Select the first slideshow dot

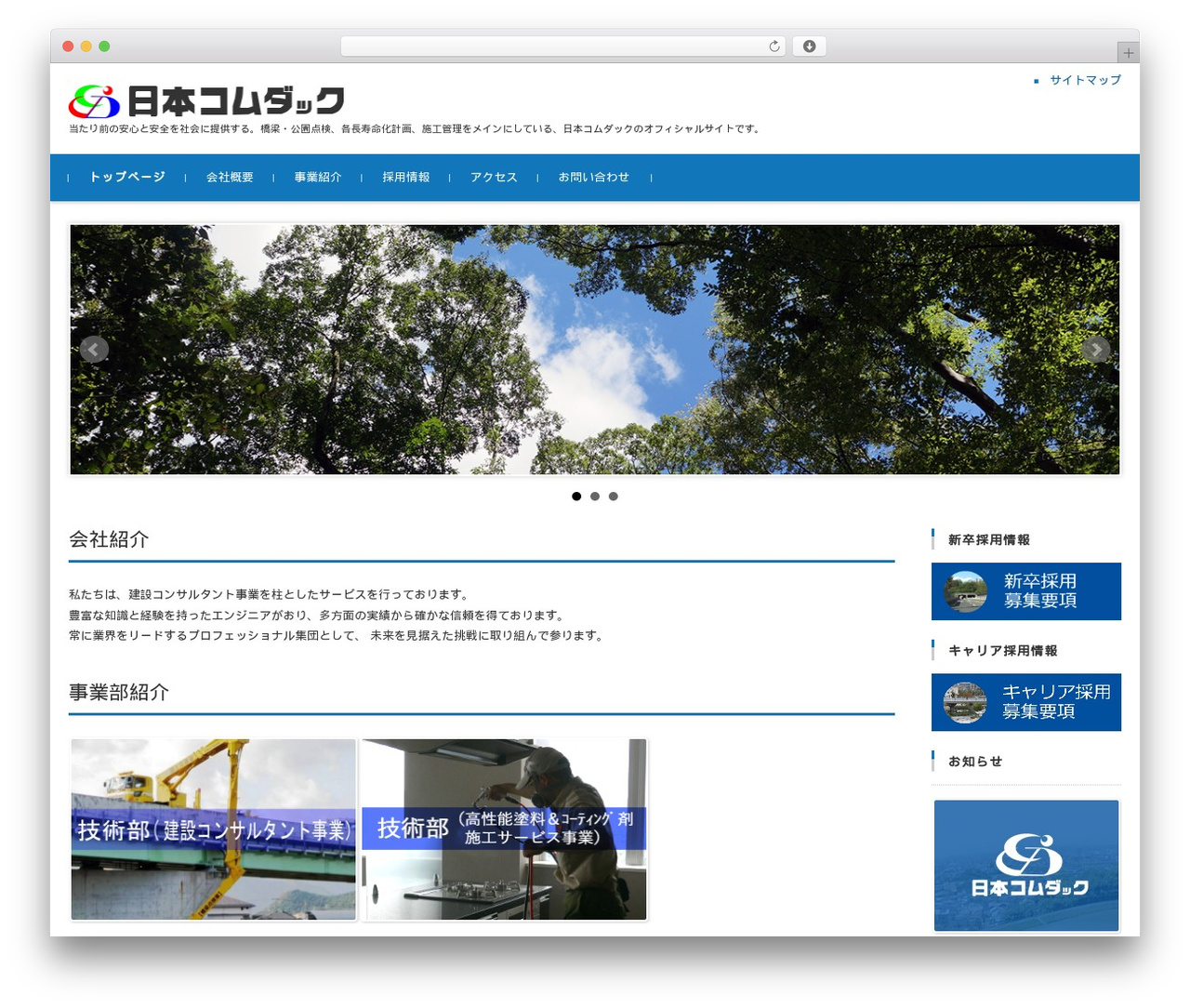pyautogui.click(x=576, y=497)
